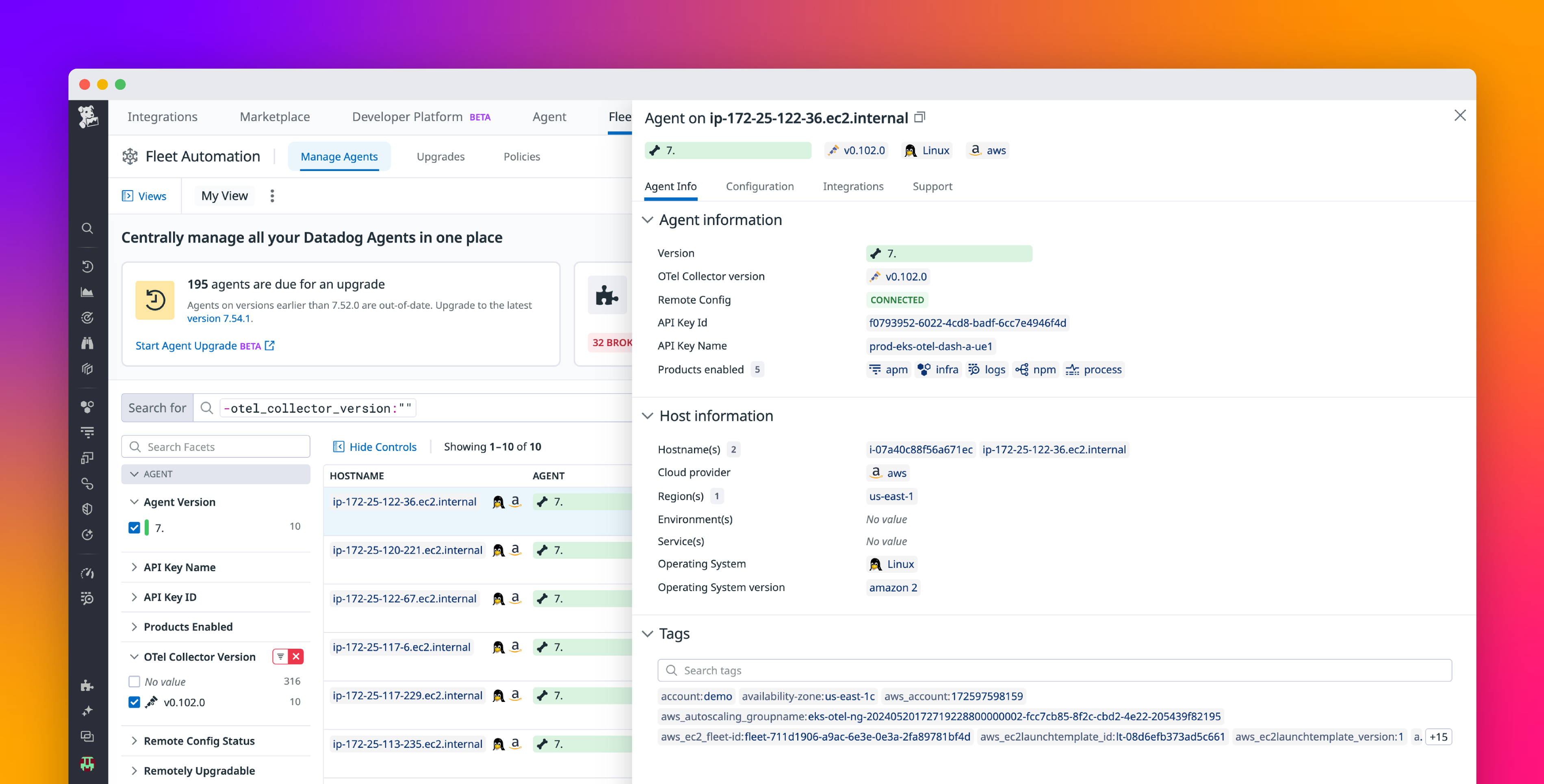Click the Start Agent Upgrade link
This screenshot has width=1544, height=784.
(x=187, y=346)
